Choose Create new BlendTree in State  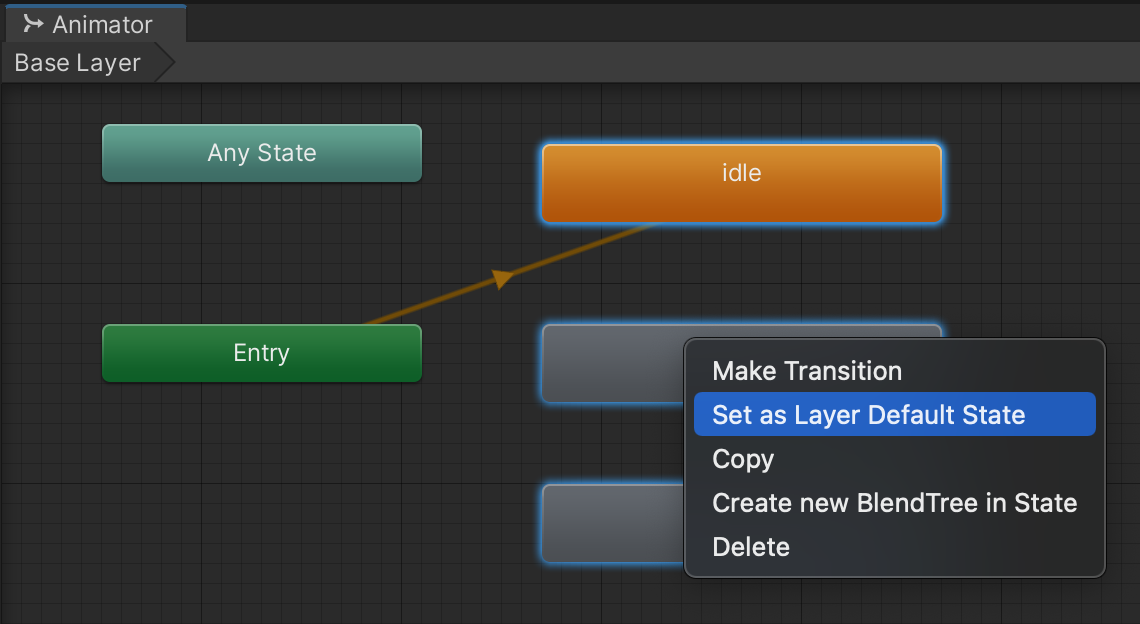[x=894, y=503]
